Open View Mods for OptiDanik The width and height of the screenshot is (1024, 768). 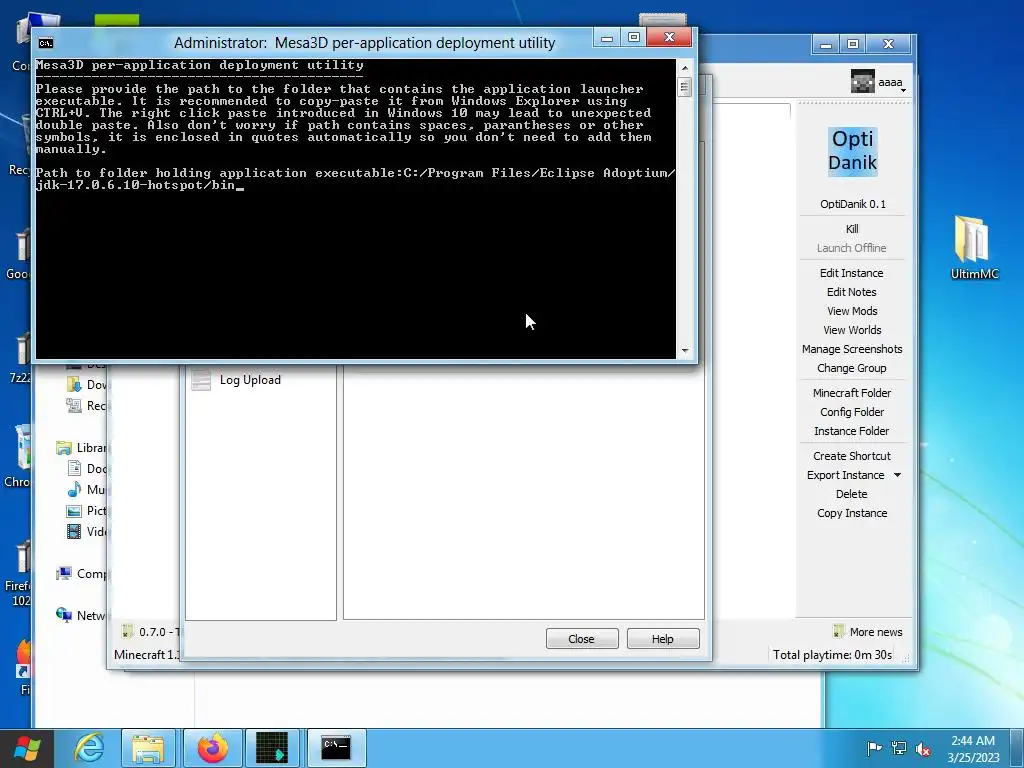tap(852, 311)
